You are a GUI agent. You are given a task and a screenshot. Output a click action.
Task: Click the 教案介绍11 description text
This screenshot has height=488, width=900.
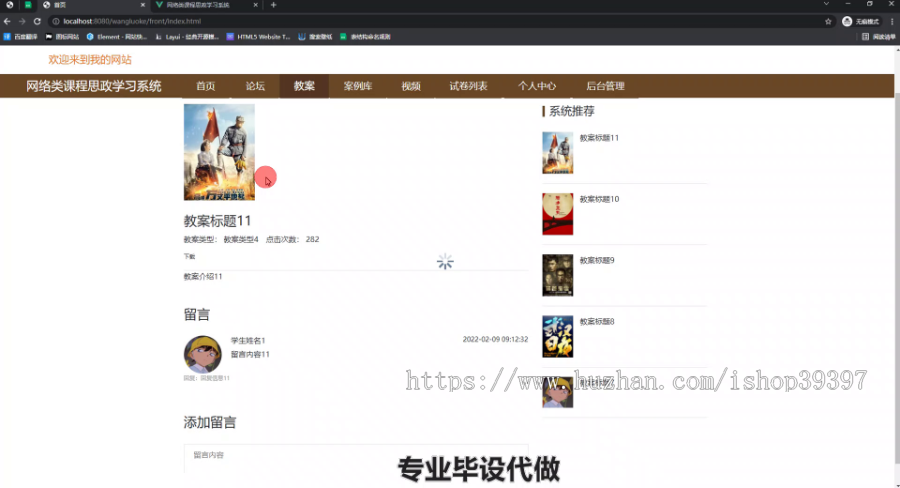click(x=203, y=276)
